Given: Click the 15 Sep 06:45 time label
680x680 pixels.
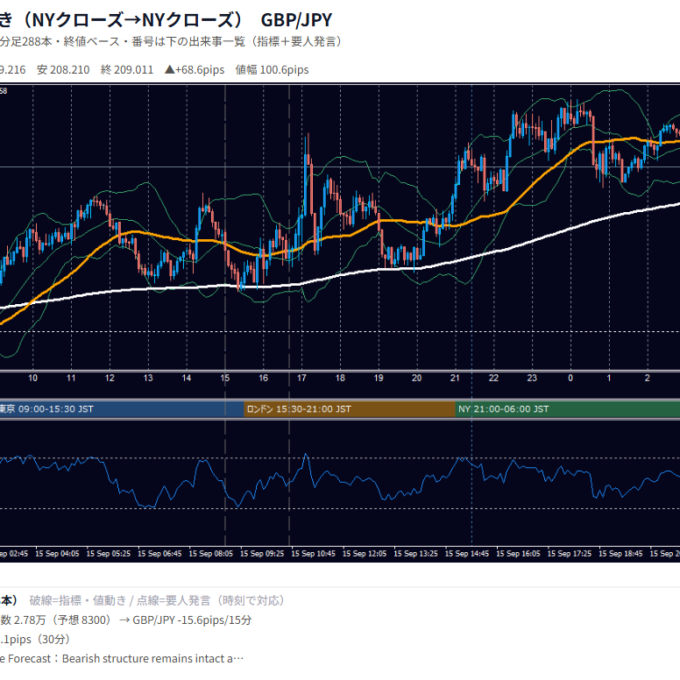Looking at the screenshot, I should point(160,554).
